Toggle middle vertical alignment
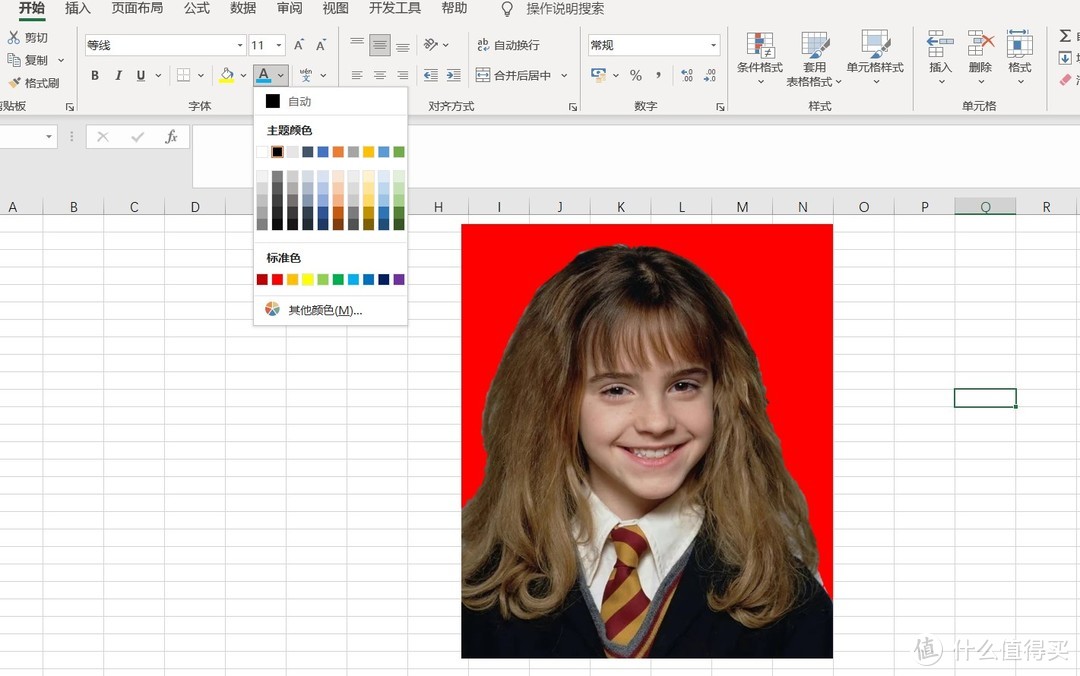Screen dimensions: 1080x676 pyautogui.click(x=380, y=45)
